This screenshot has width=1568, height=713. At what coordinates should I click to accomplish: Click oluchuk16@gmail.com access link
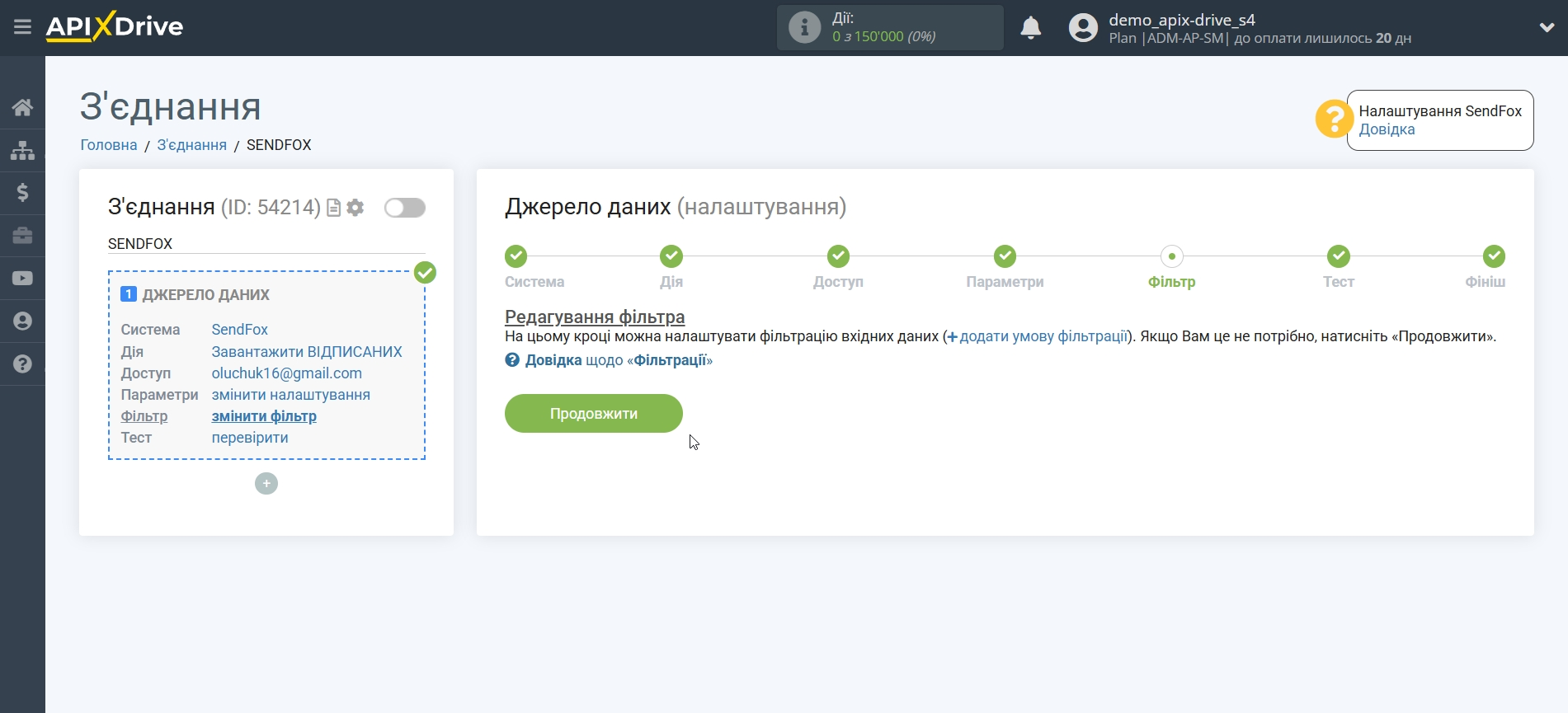point(287,373)
